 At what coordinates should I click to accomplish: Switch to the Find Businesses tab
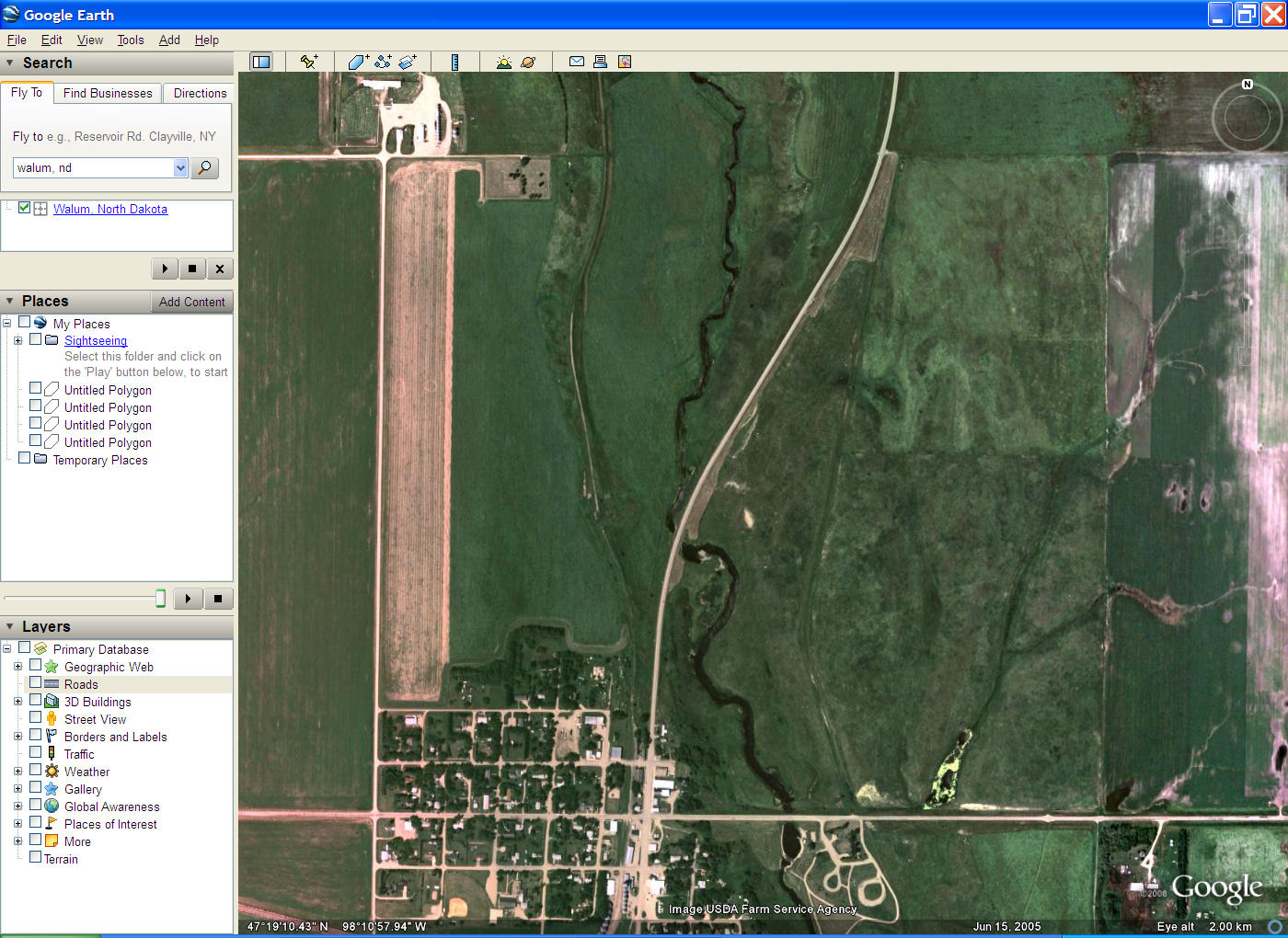[x=108, y=93]
